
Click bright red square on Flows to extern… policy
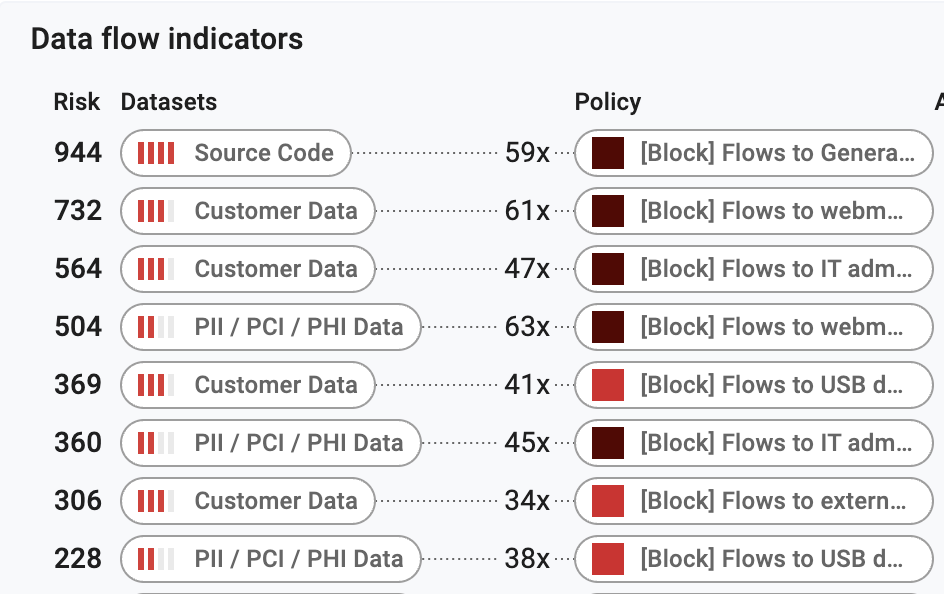point(608,501)
